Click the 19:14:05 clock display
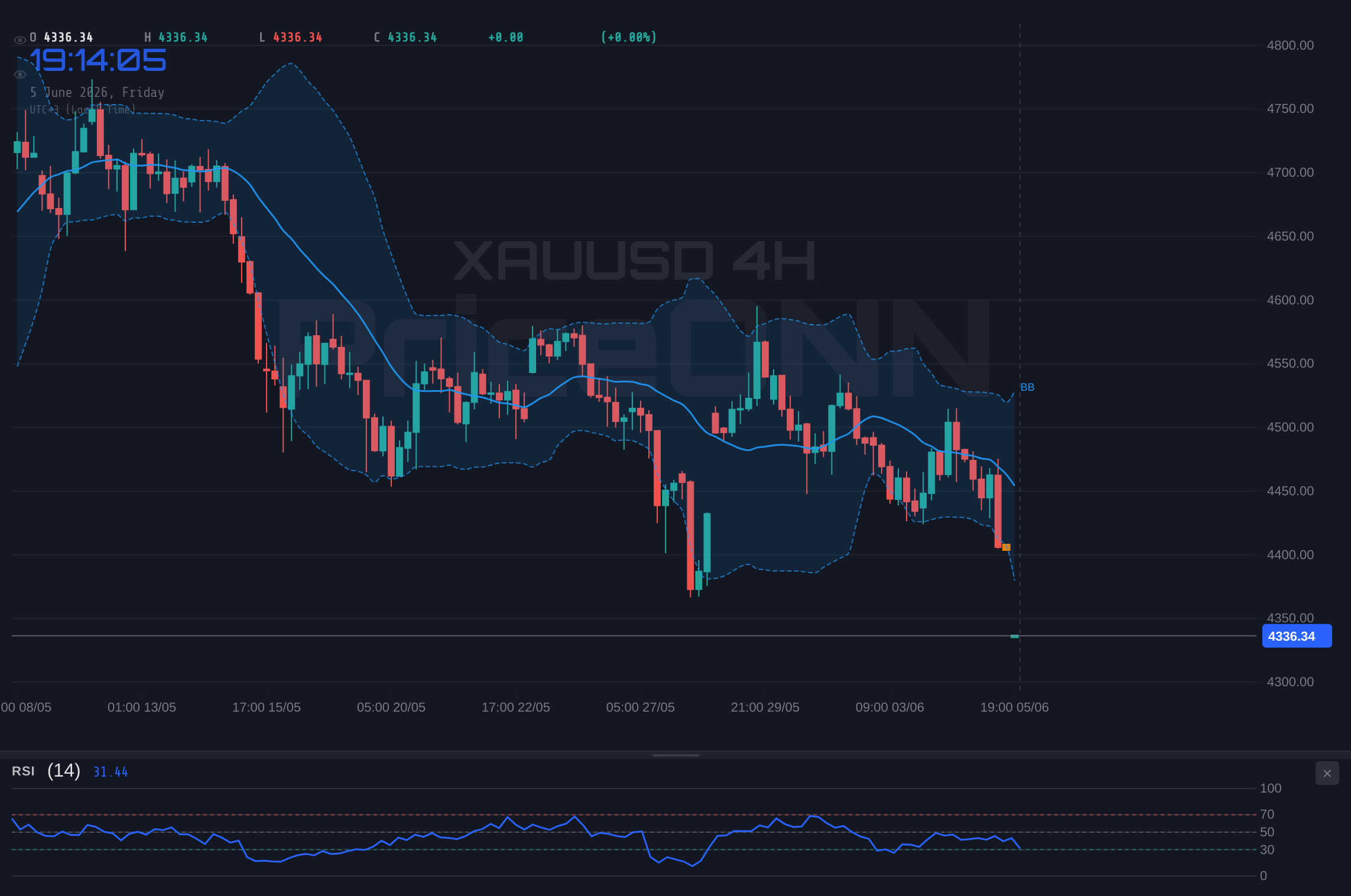This screenshot has width=1351, height=896. pyautogui.click(x=98, y=60)
